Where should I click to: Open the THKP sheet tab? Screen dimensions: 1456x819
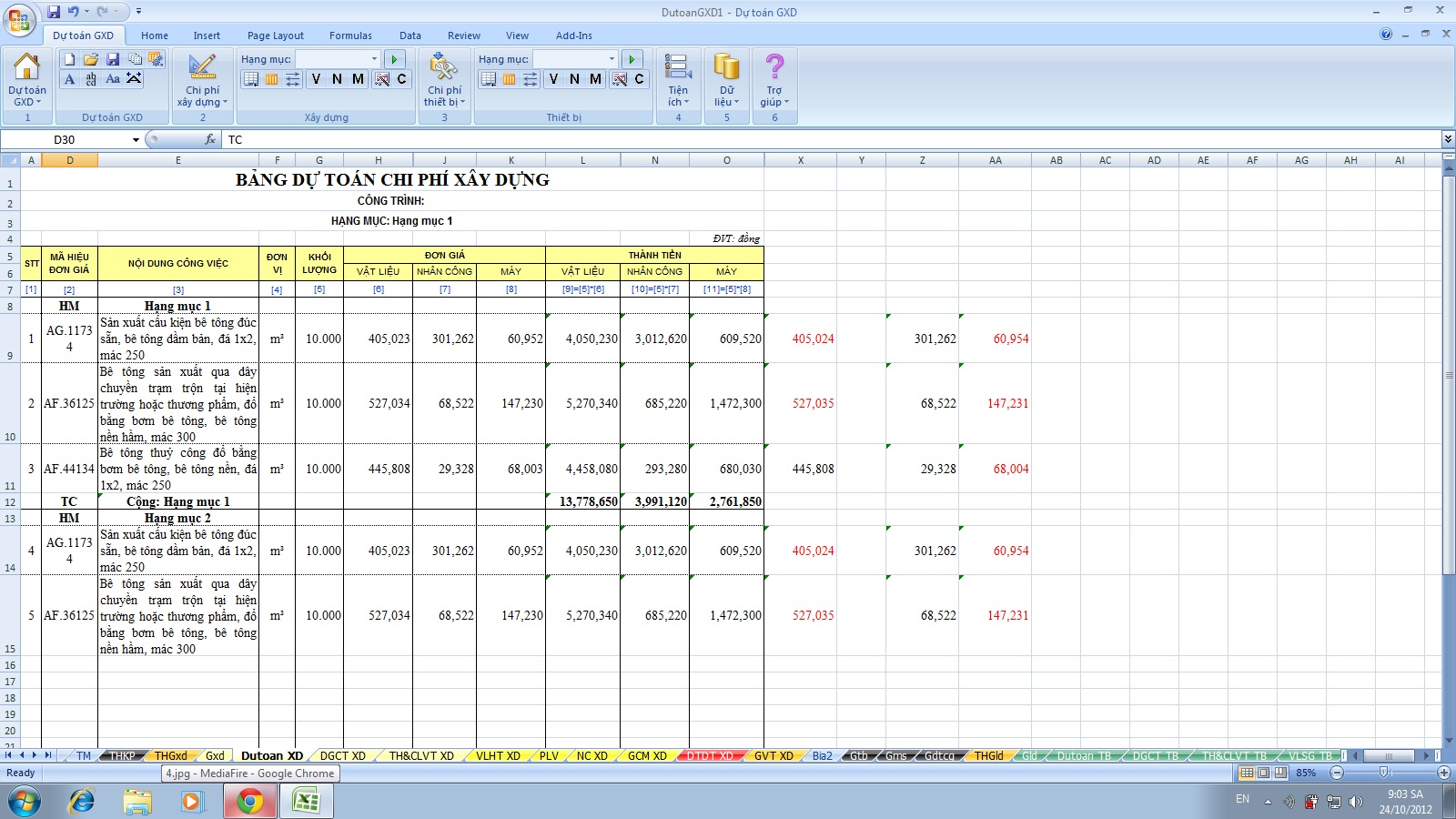tap(123, 756)
